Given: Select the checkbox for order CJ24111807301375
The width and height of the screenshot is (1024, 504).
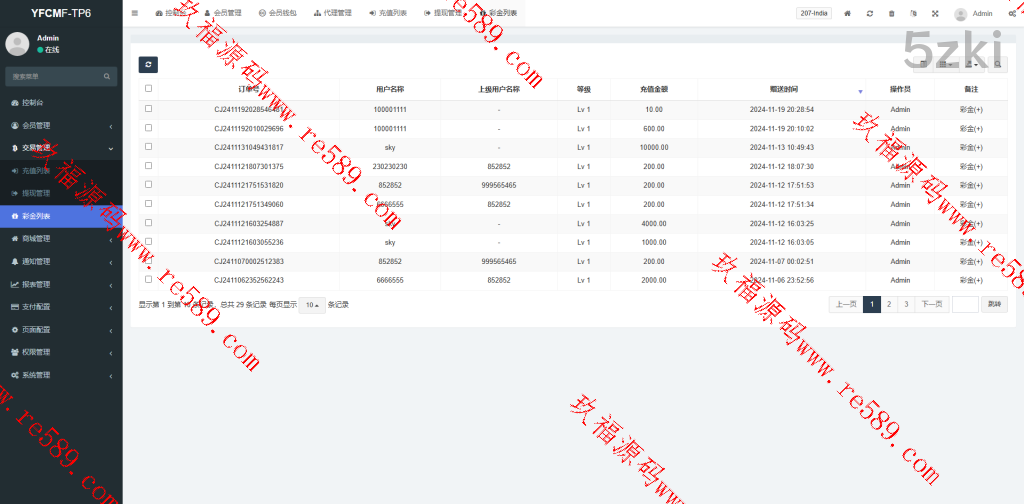Looking at the screenshot, I should [148, 166].
